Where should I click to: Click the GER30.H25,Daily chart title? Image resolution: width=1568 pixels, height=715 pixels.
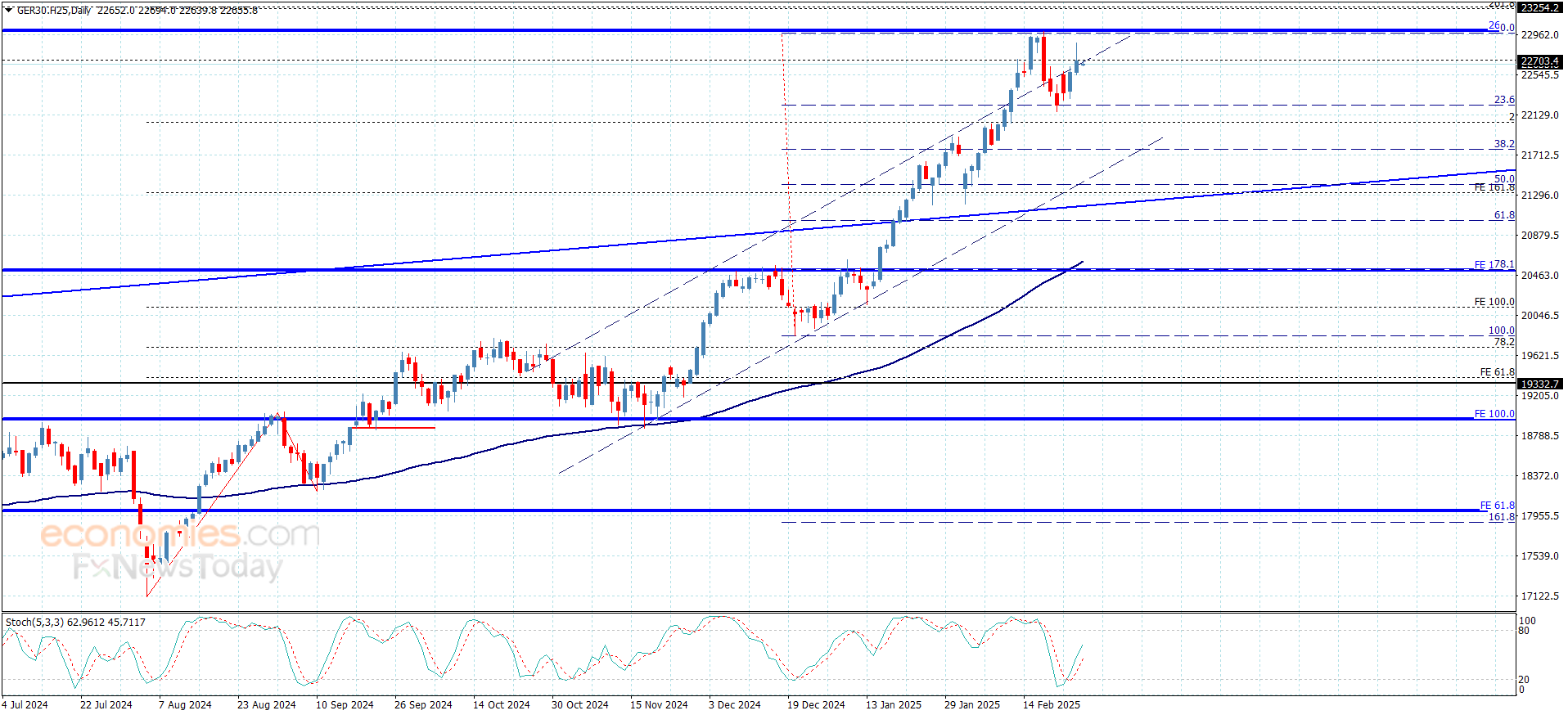tap(54, 11)
